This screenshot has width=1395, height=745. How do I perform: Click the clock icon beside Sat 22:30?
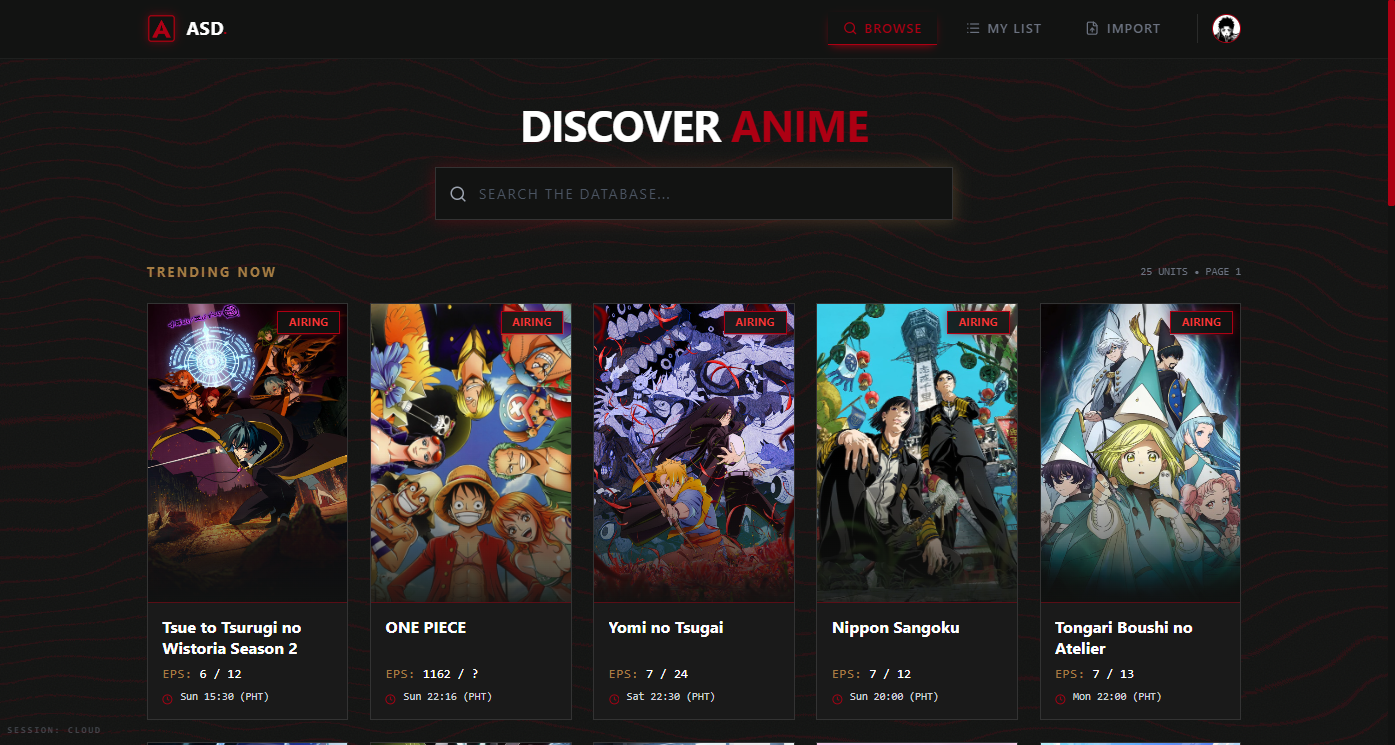[x=613, y=698]
